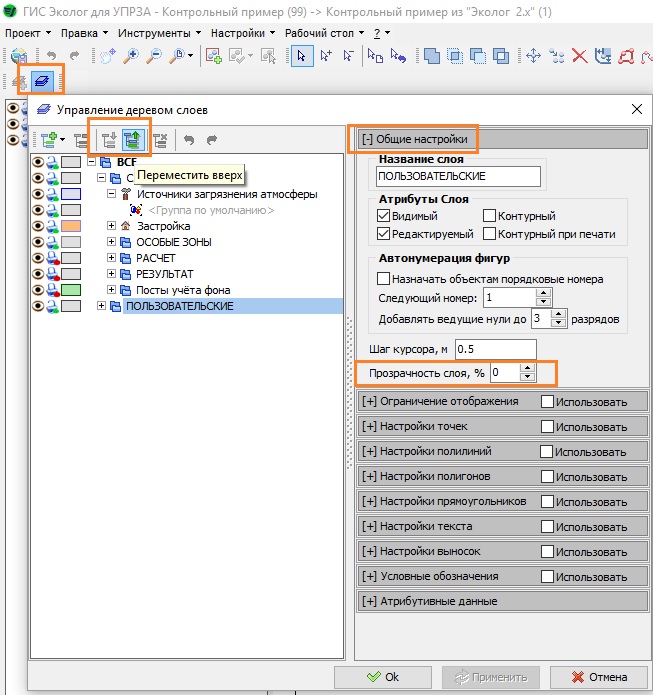Expand the ОСОБЫЕ ЗОНЫ tree node
The width and height of the screenshot is (653, 695).
pos(112,242)
